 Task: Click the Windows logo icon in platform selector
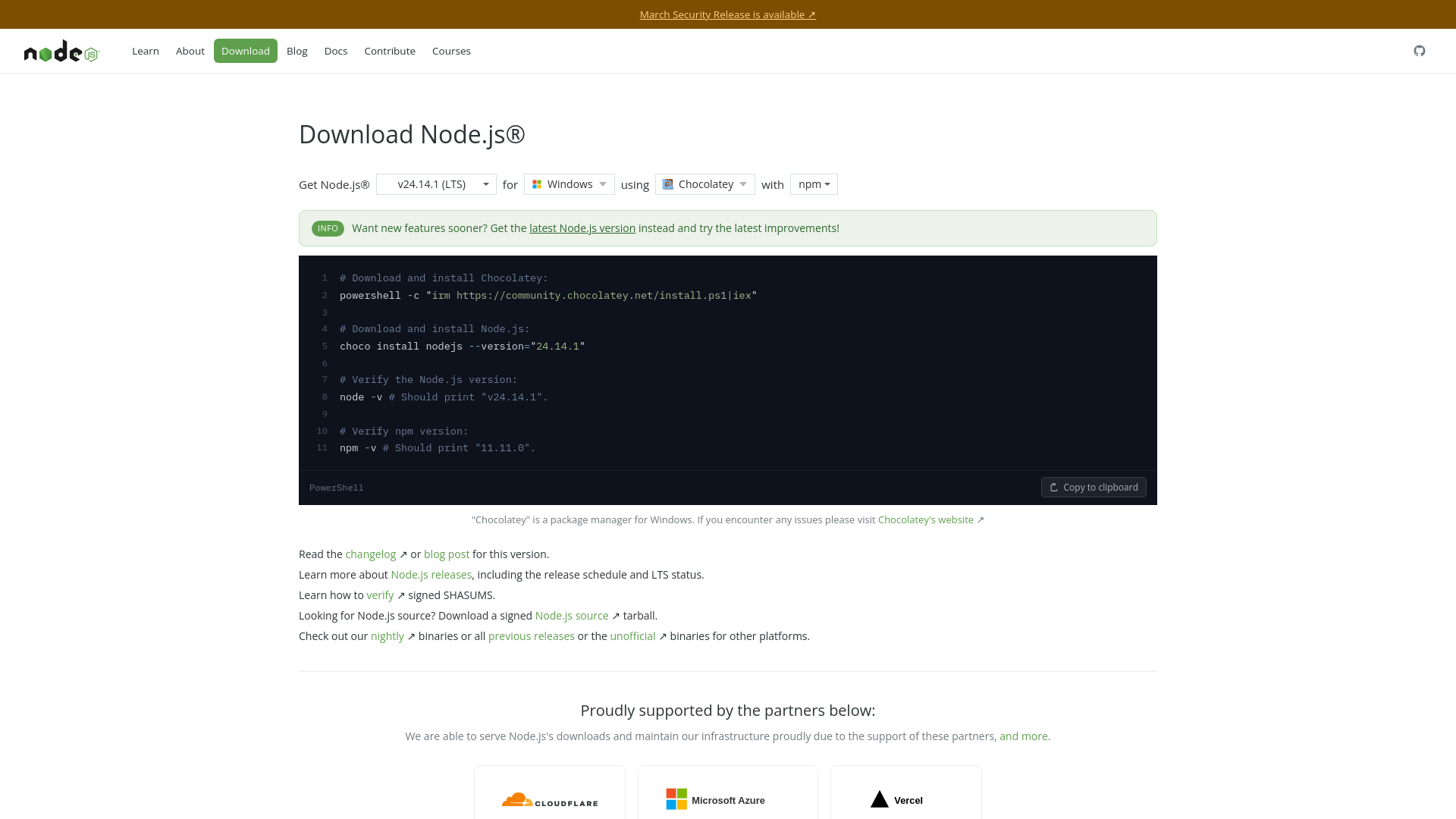click(x=537, y=184)
